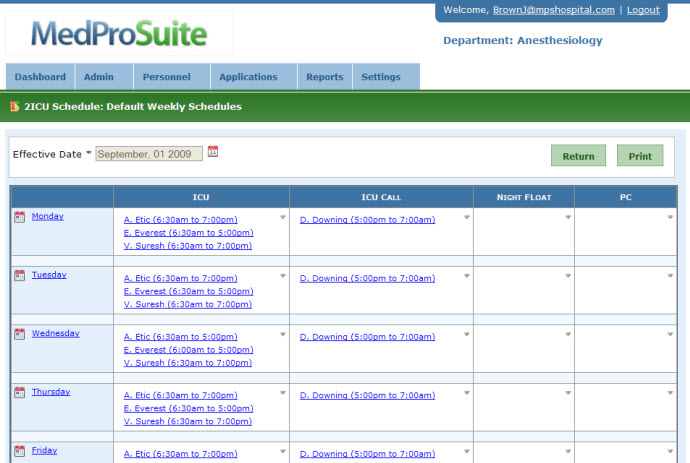690x463 pixels.
Task: Expand Thursday ICU cell dropdown arrow
Action: click(x=283, y=393)
